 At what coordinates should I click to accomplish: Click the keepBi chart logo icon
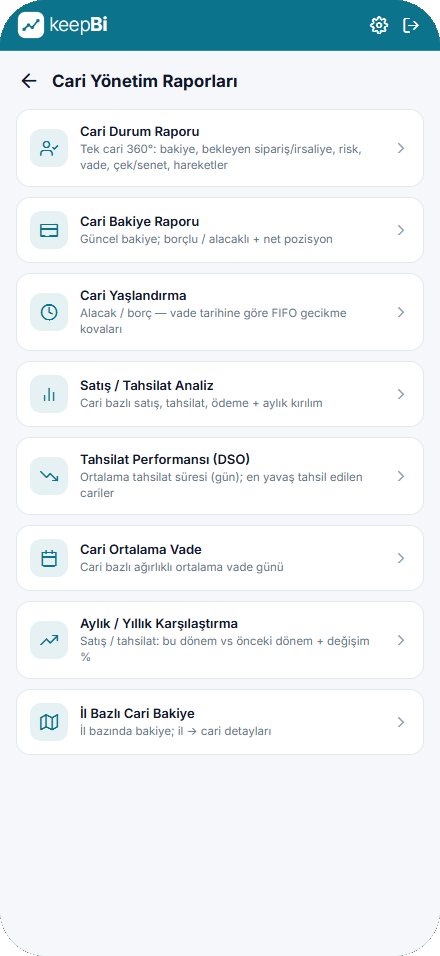31,25
